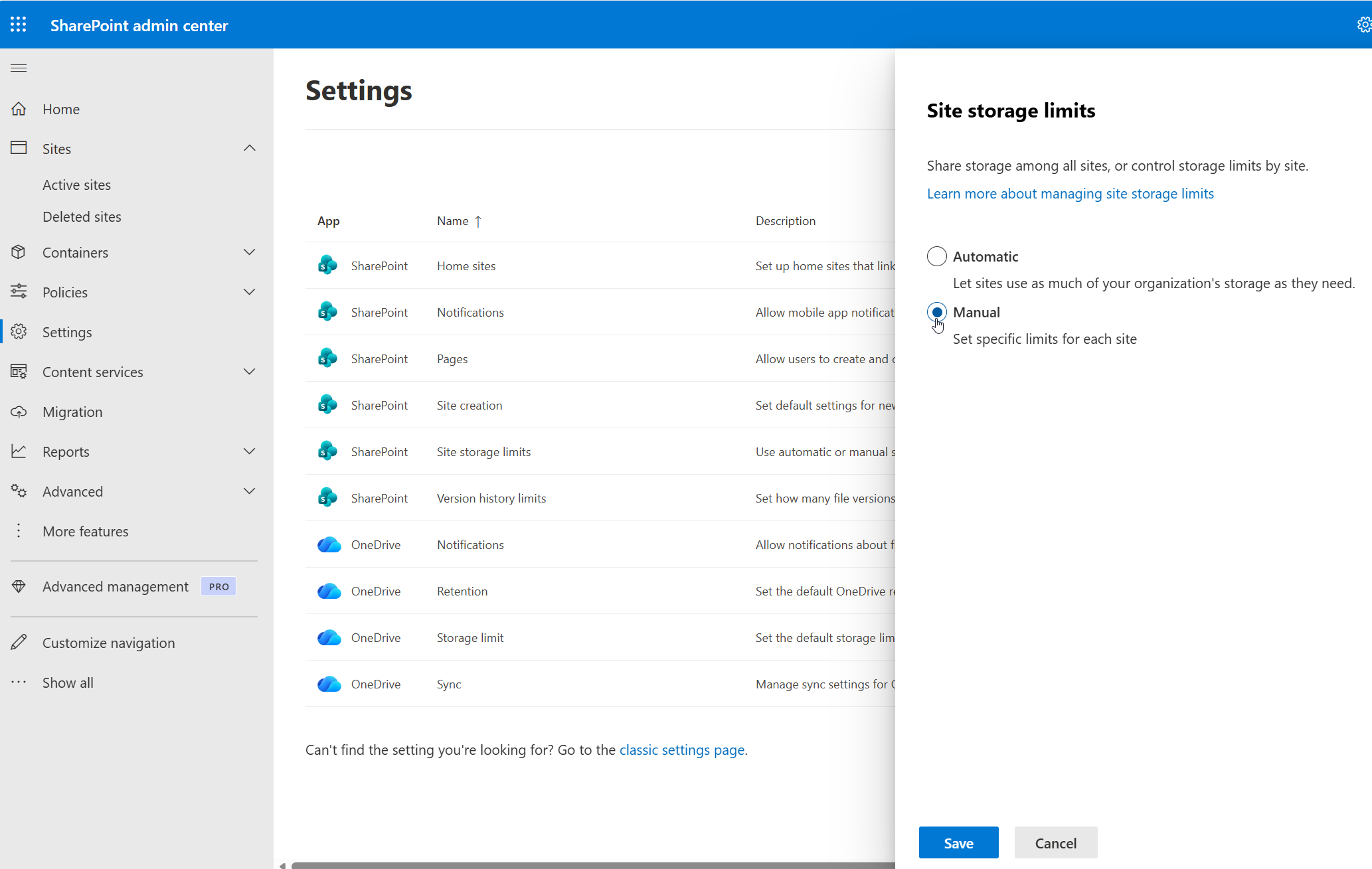Click the Advanced management diamond icon
The image size is (1372, 869).
tap(19, 587)
